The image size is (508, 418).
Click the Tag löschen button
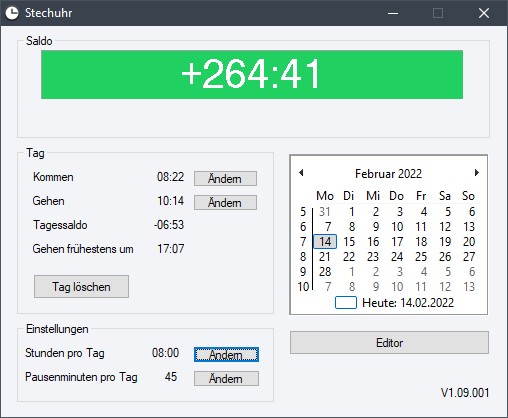pos(81,287)
